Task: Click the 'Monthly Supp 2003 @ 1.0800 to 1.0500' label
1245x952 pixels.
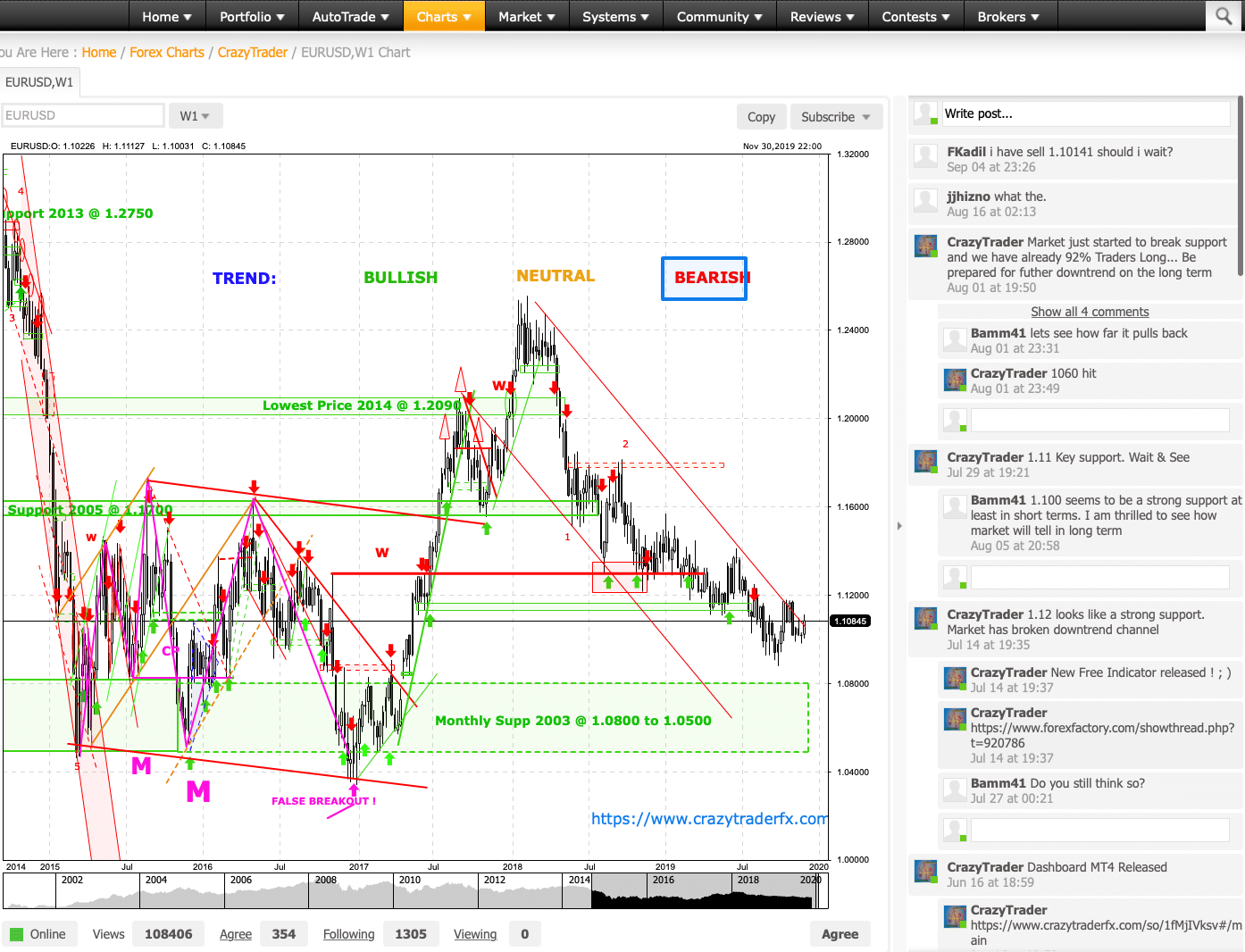Action: (573, 721)
